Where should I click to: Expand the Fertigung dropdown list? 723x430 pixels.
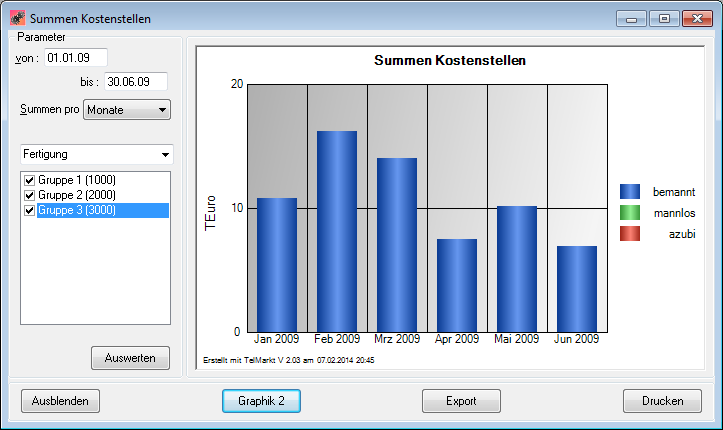(96, 155)
